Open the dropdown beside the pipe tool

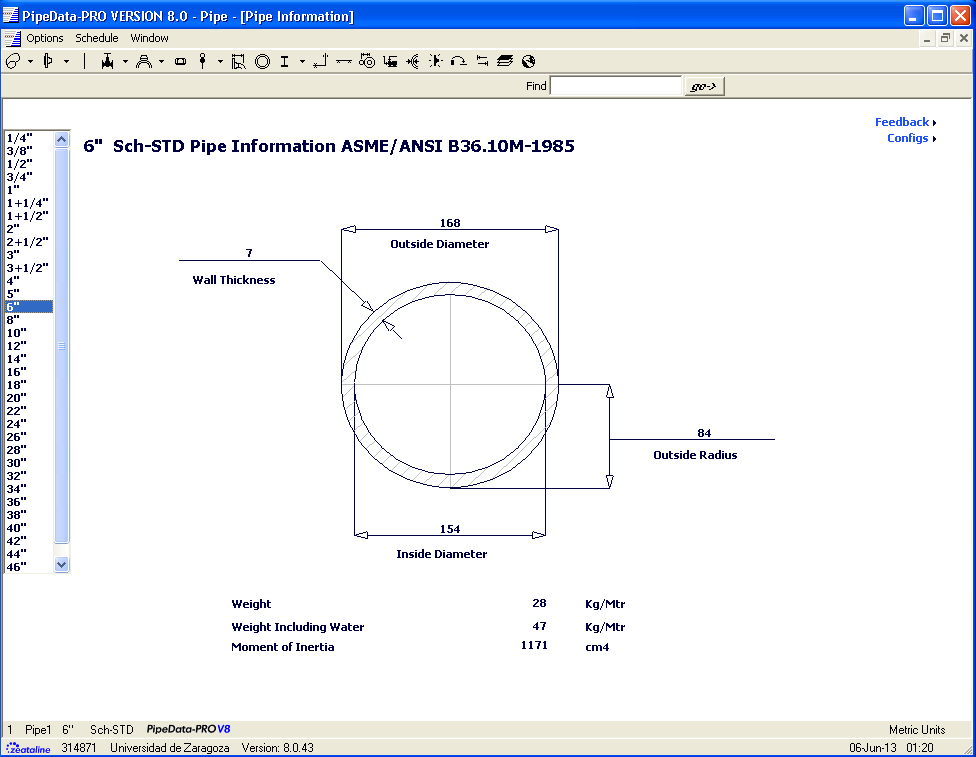click(29, 61)
